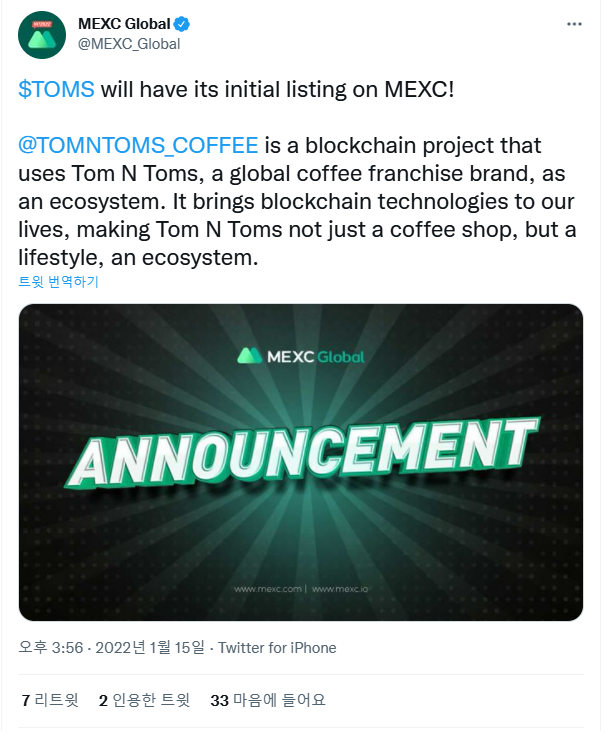Click the tweet body text paragraph
Image resolution: width=615 pixels, height=747 pixels.
click(x=297, y=202)
